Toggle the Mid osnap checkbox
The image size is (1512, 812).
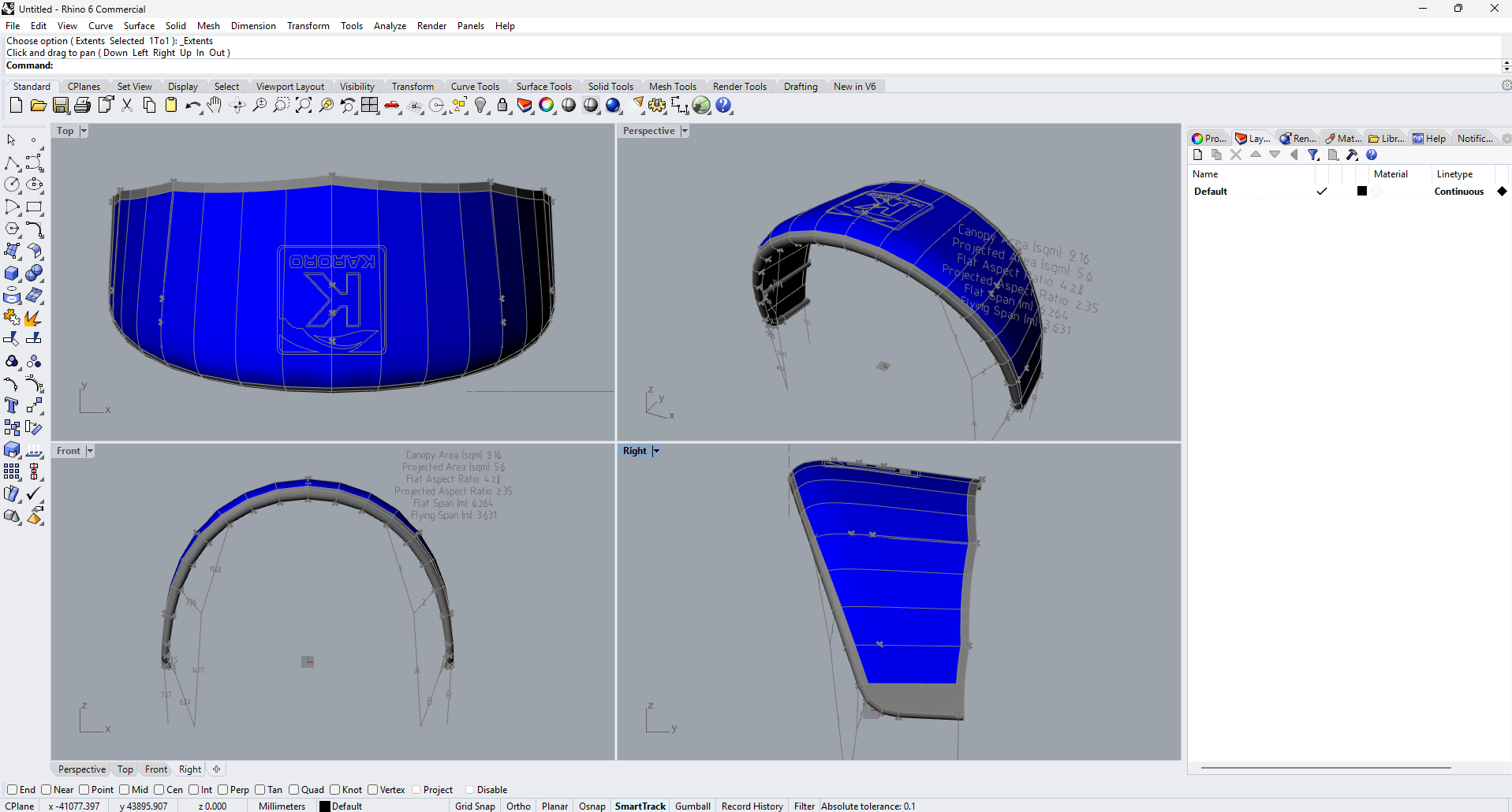125,789
